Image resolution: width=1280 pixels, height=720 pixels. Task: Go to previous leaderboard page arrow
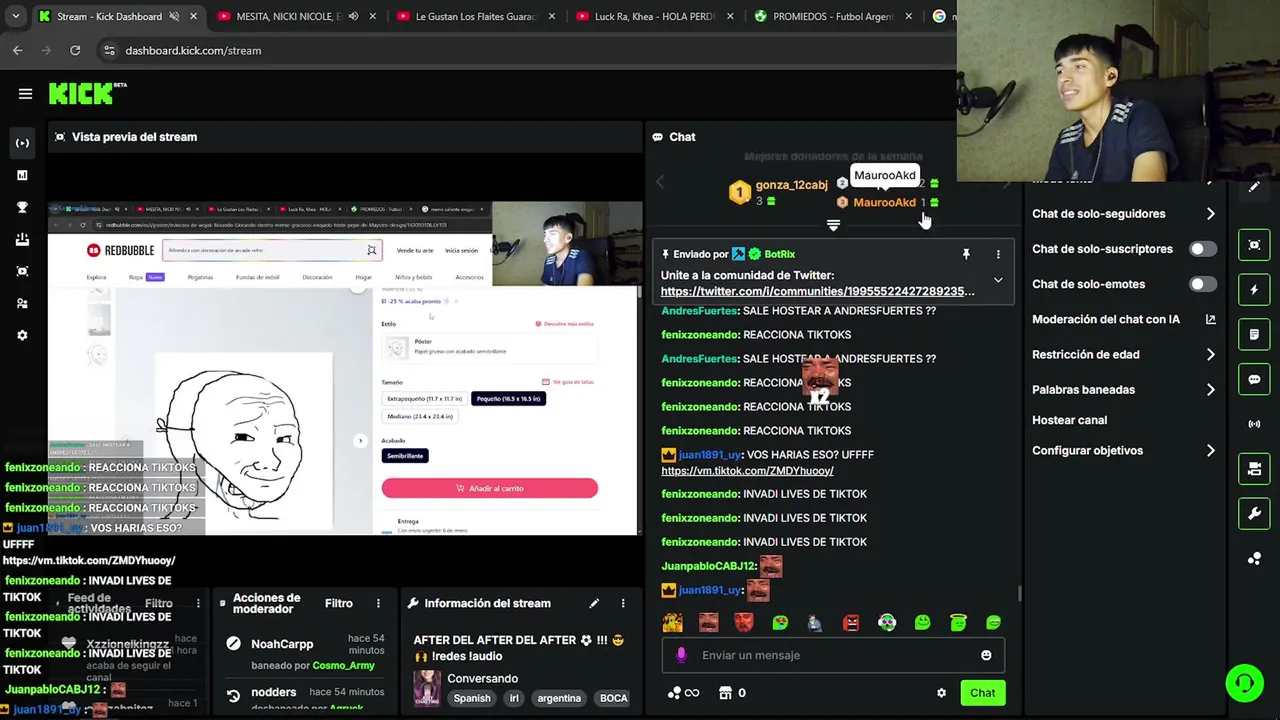click(660, 182)
